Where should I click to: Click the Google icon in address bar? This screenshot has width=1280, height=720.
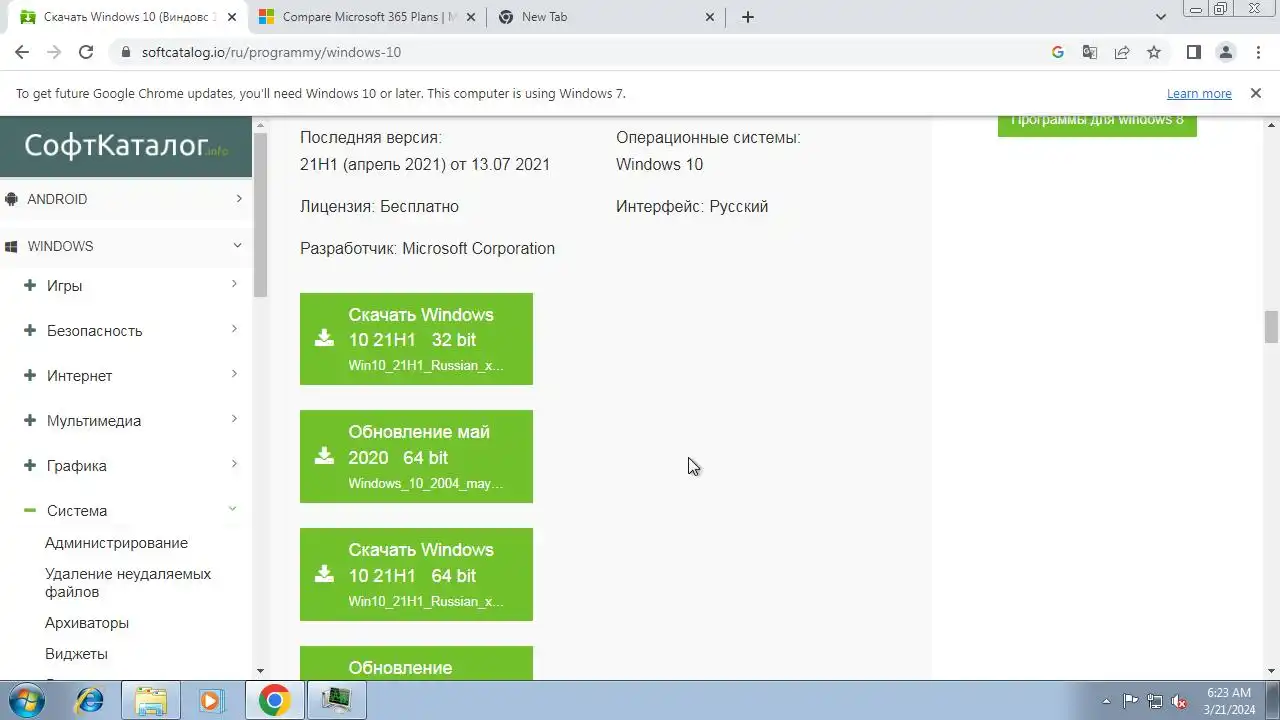[1058, 52]
